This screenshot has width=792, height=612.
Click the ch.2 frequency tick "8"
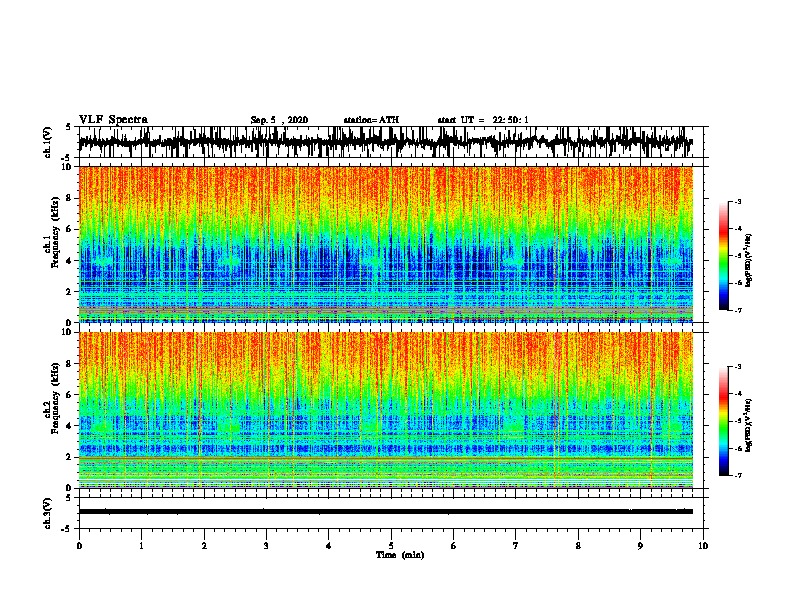pos(69,364)
